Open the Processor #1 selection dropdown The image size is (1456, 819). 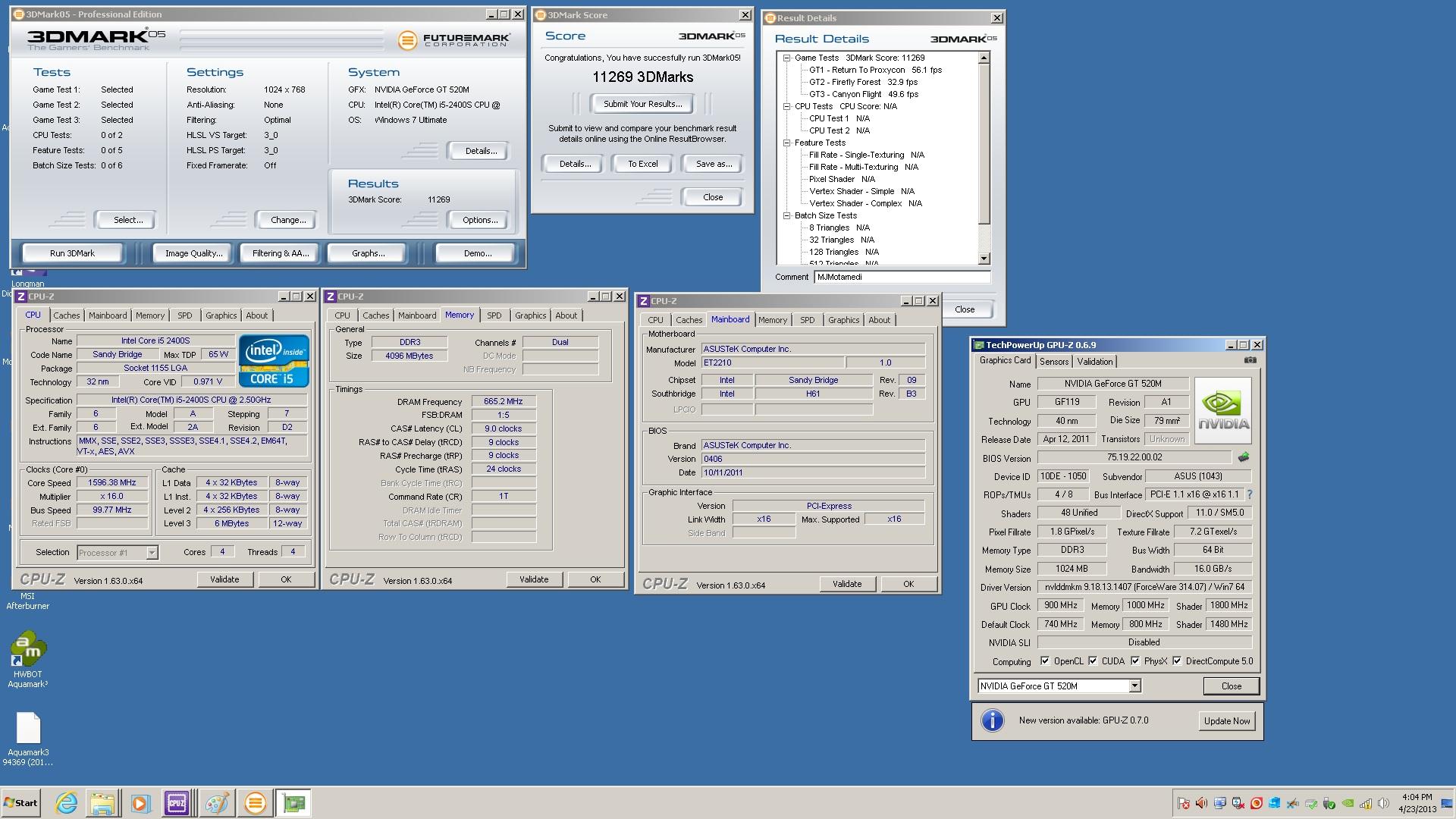click(x=152, y=552)
